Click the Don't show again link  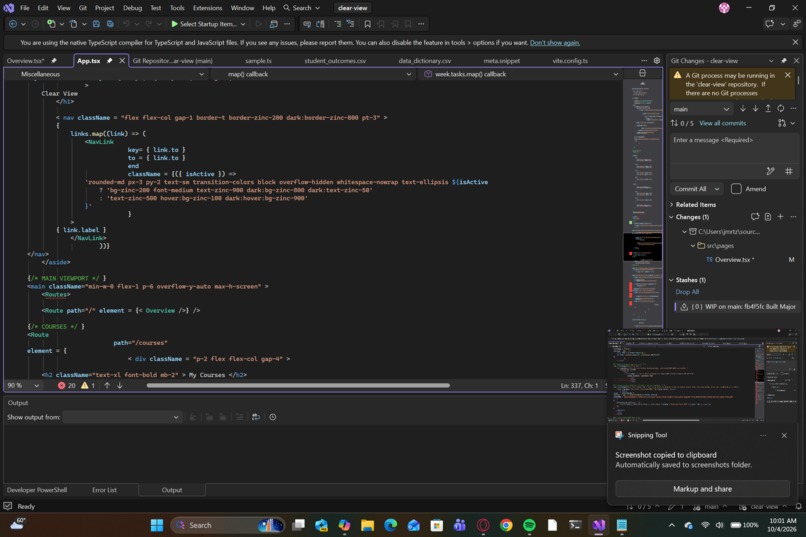(555, 43)
